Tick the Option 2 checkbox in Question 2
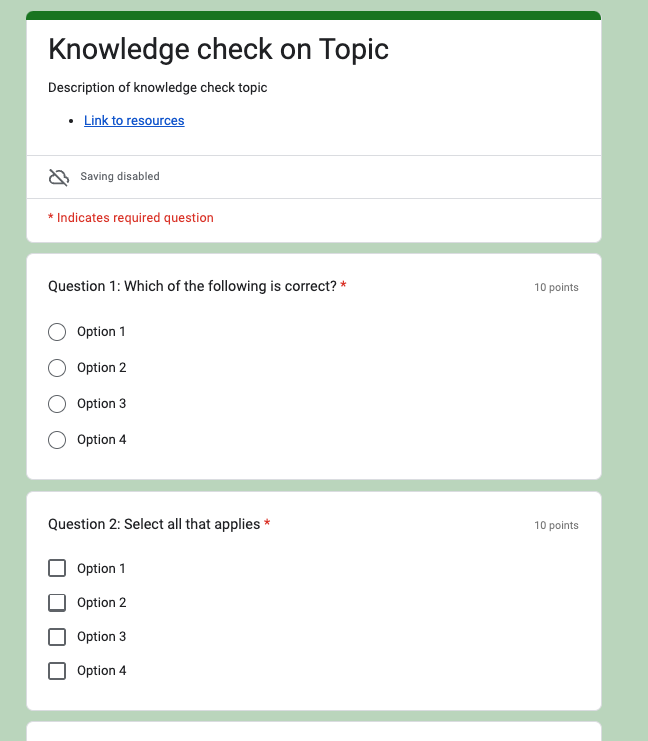648x741 pixels. click(x=57, y=603)
